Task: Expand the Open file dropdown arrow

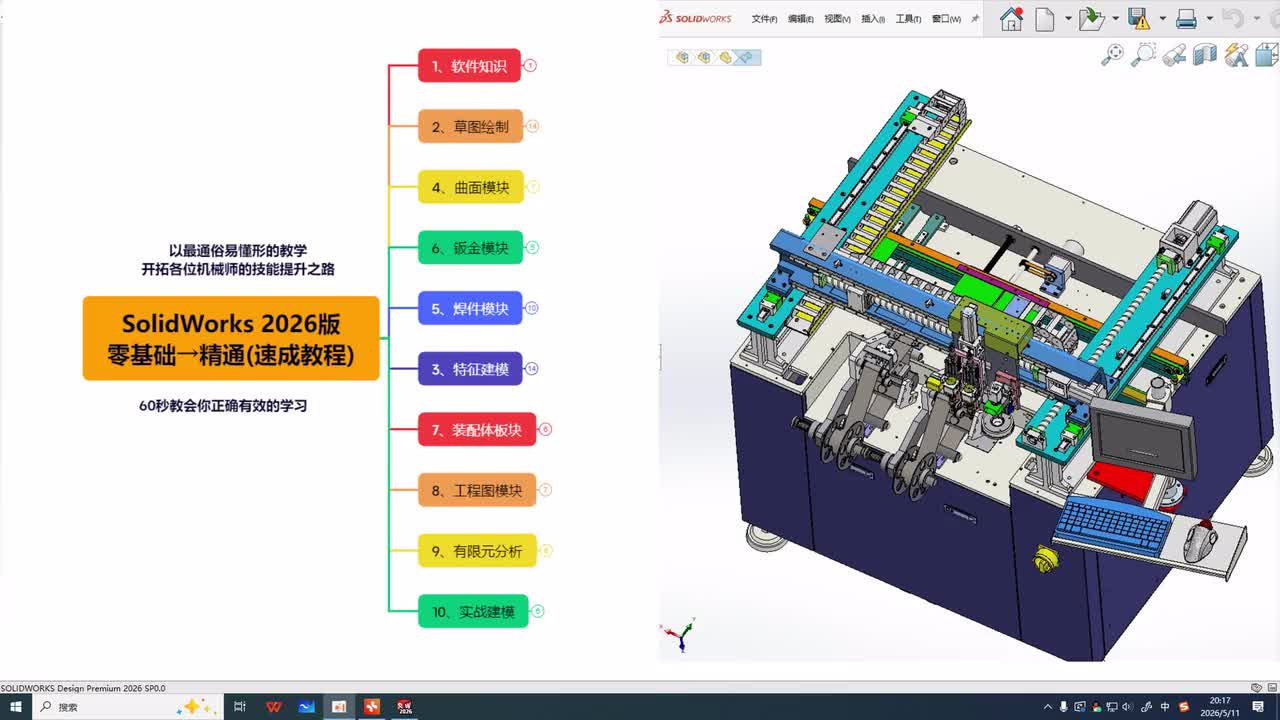Action: pos(1115,19)
